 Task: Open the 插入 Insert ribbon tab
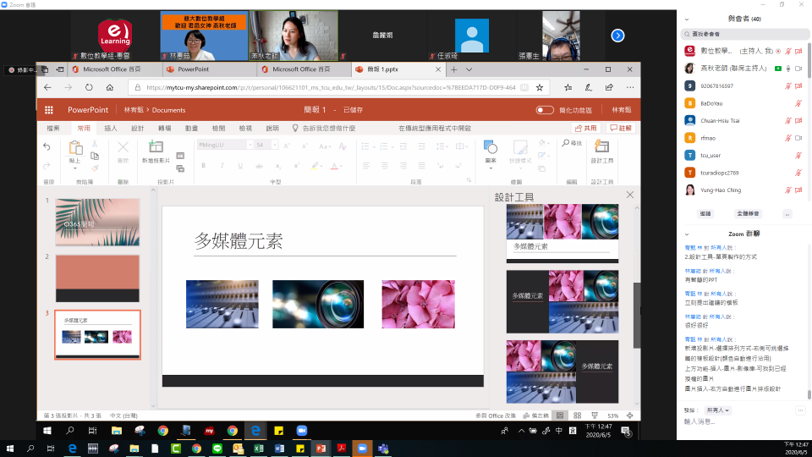pos(110,128)
